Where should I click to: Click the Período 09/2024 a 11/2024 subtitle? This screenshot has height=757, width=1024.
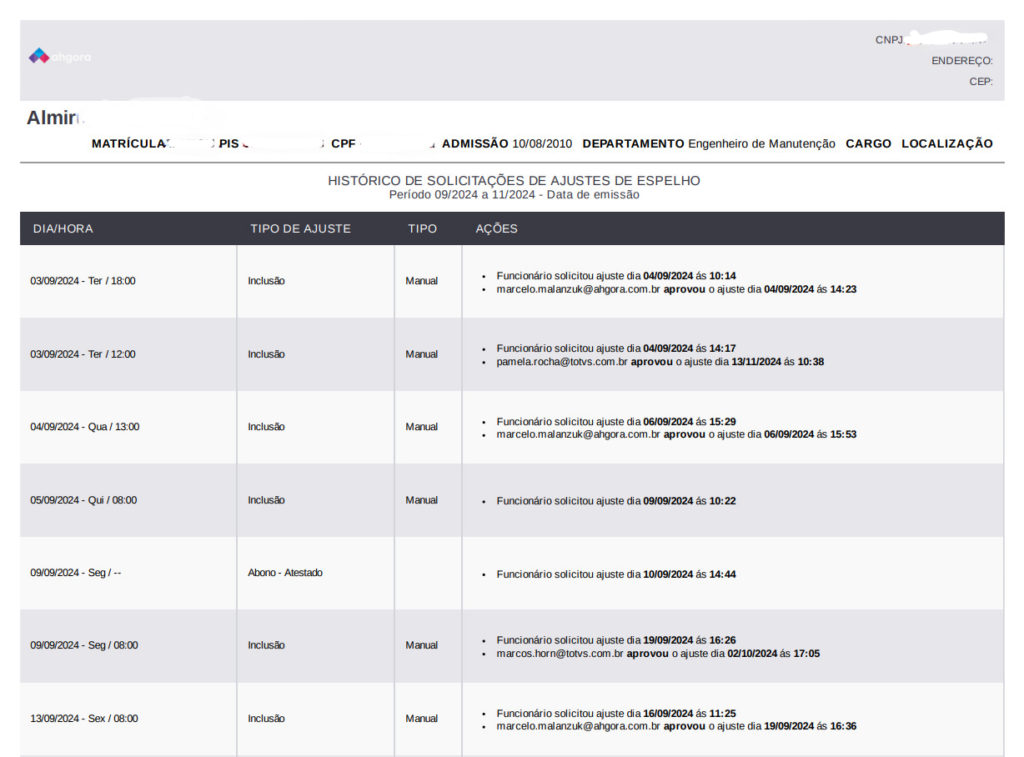[514, 195]
